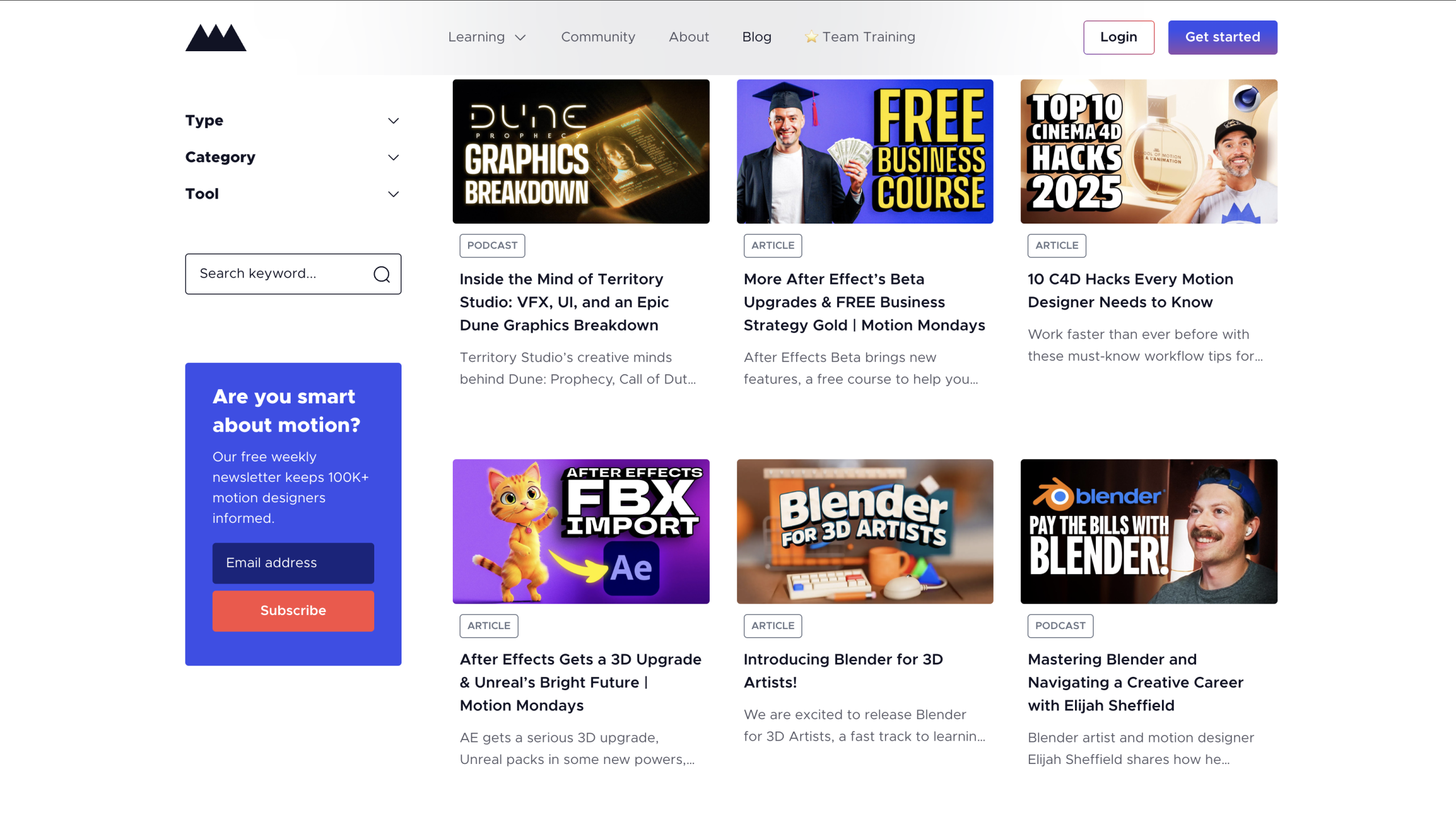The height and width of the screenshot is (822, 1456).
Task: Open the Blender for 3D Artists thumbnail
Action: pyautogui.click(x=864, y=531)
